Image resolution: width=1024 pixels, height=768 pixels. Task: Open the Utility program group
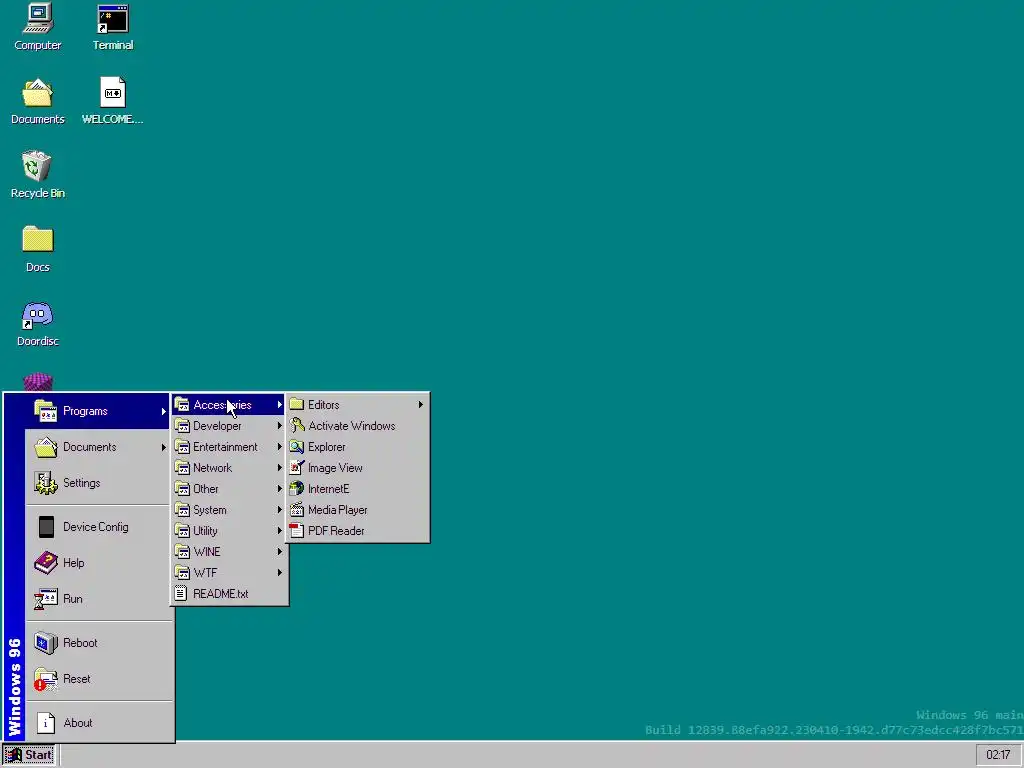pos(229,530)
